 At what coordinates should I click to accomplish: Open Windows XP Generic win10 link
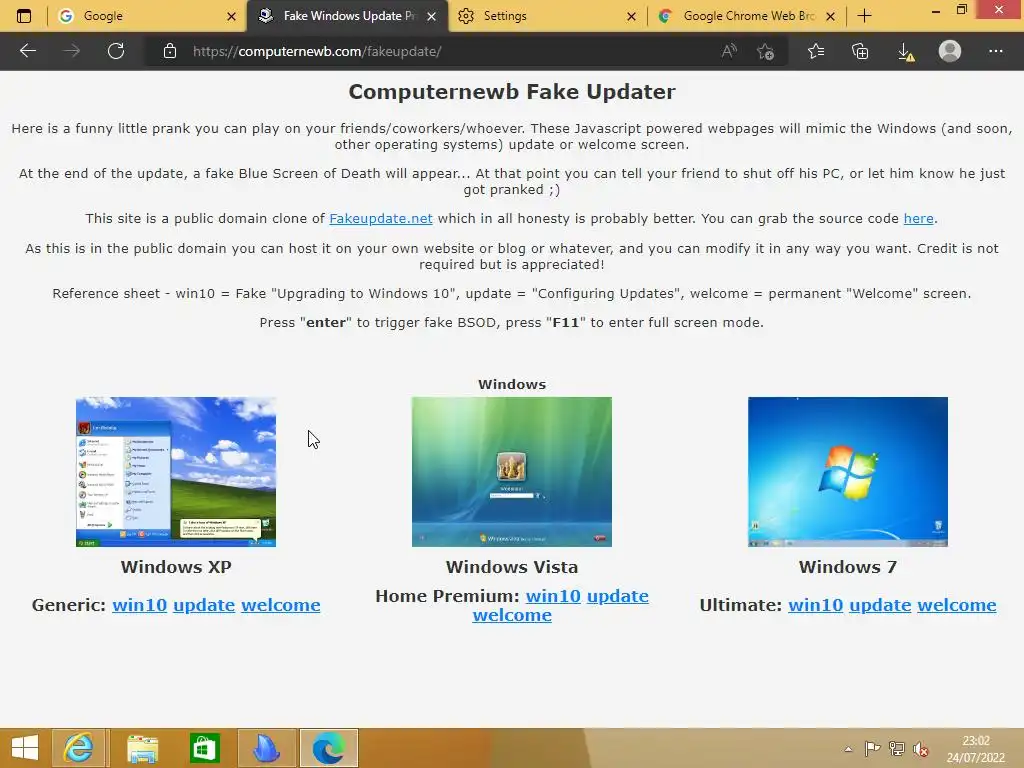pyautogui.click(x=140, y=605)
